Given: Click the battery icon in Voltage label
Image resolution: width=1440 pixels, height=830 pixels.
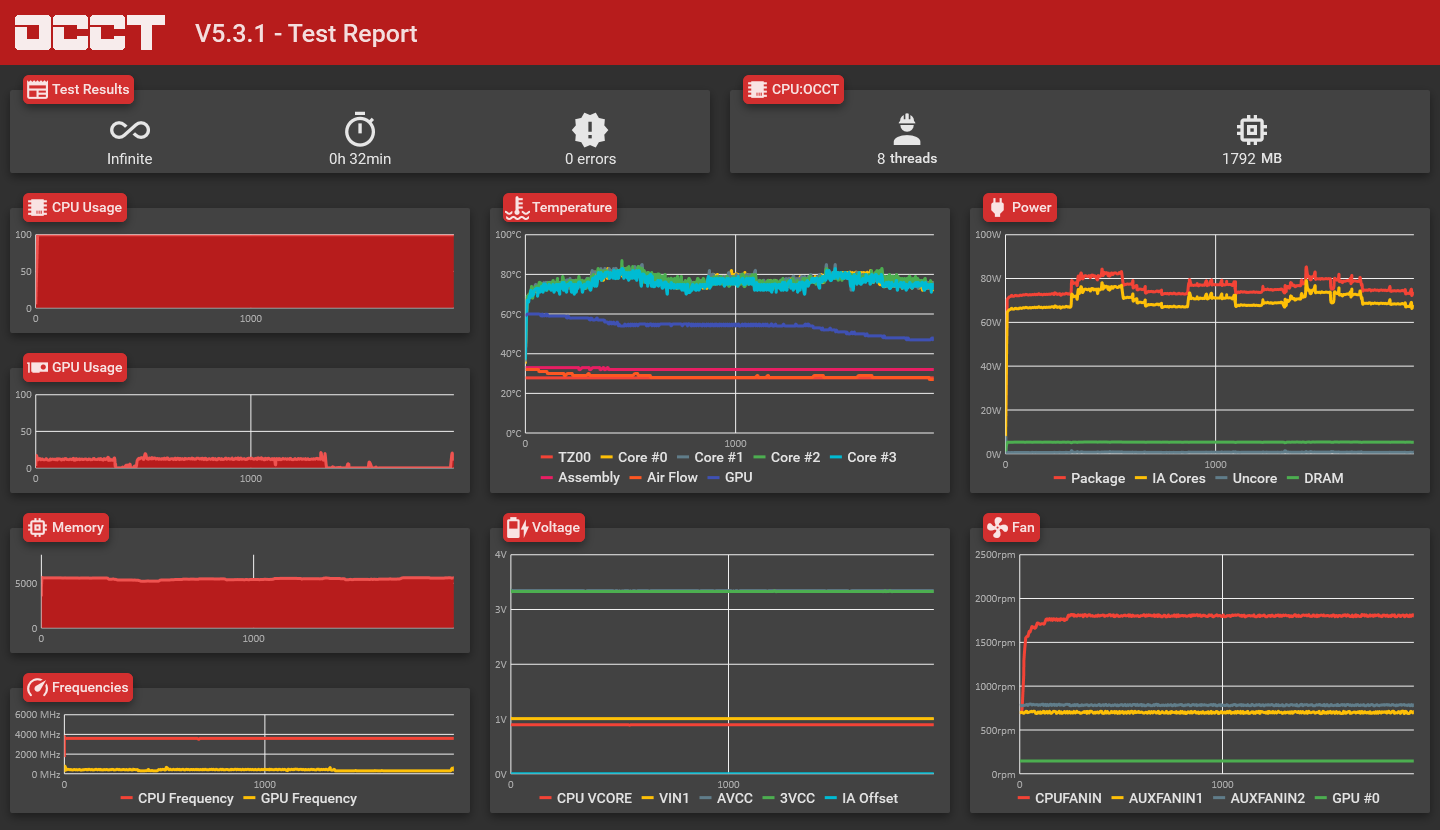Looking at the screenshot, I should (x=517, y=528).
